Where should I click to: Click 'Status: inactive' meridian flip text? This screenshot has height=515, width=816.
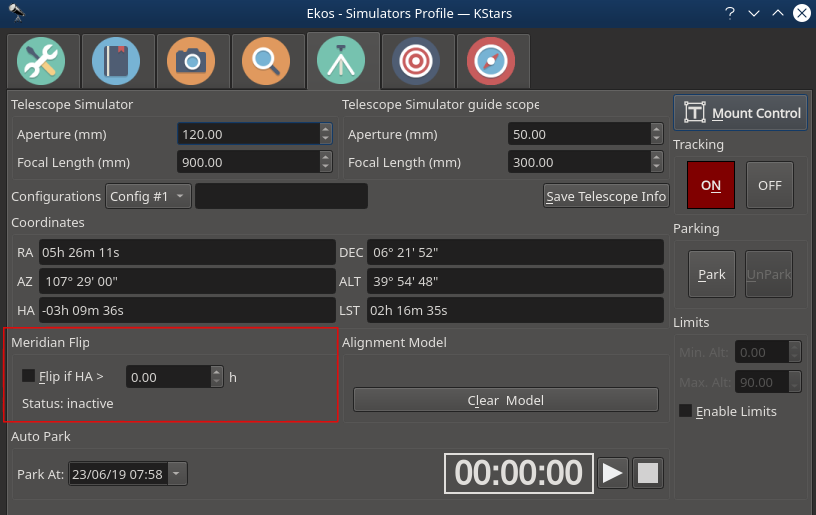[x=68, y=403]
